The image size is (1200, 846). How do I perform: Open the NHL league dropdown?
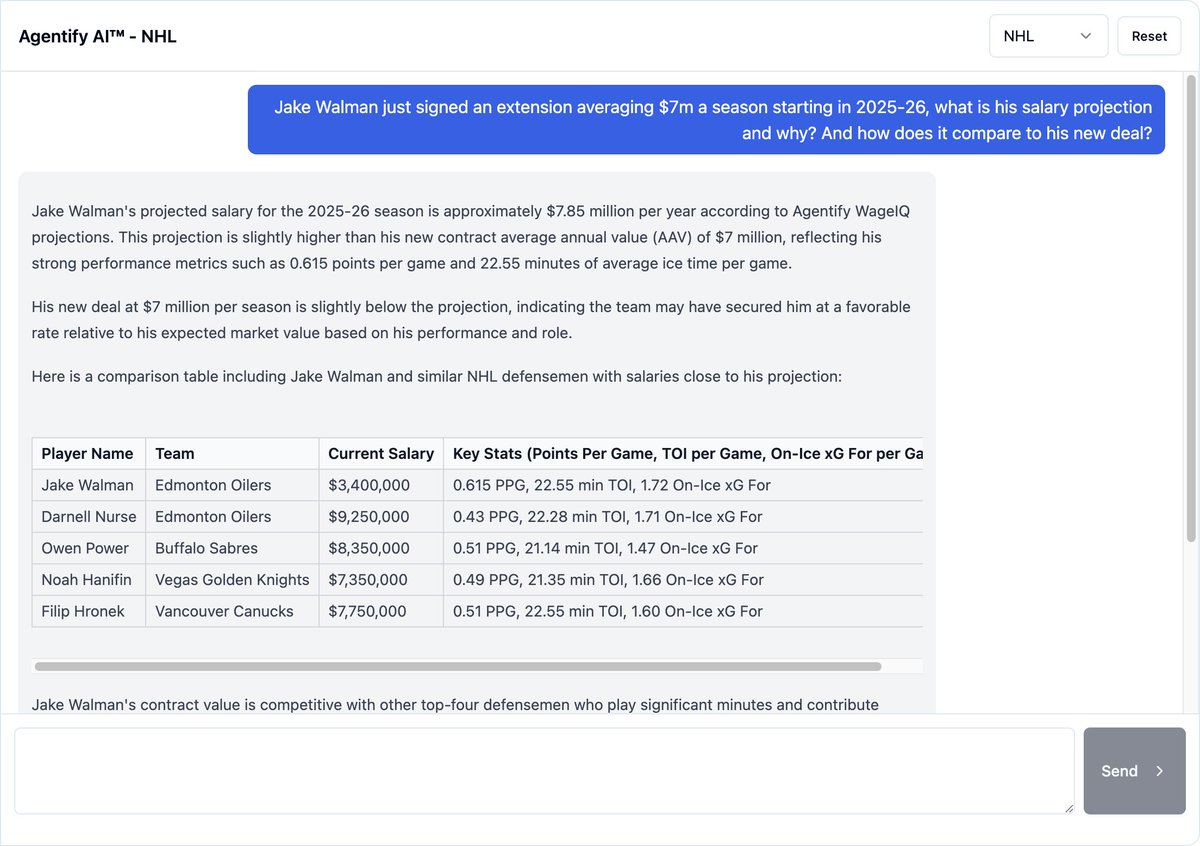[1048, 36]
